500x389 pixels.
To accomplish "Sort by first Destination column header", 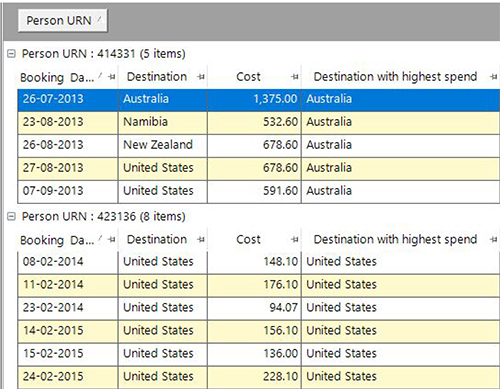I will coord(157,77).
